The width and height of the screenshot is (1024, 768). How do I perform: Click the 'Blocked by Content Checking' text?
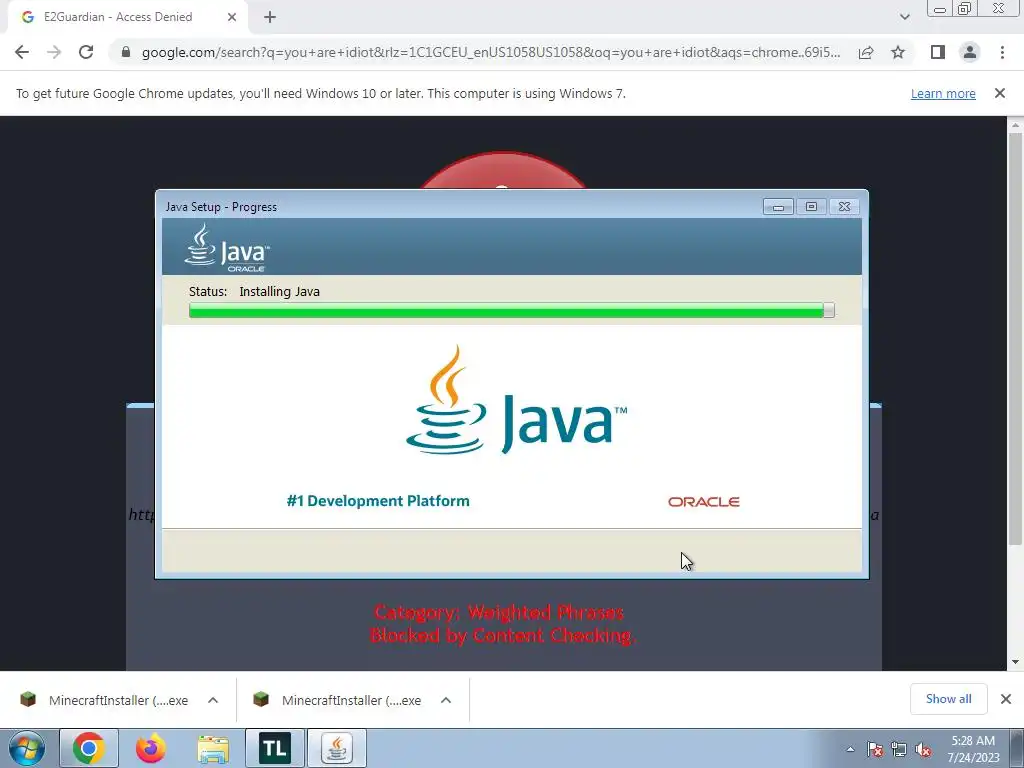[x=502, y=635]
